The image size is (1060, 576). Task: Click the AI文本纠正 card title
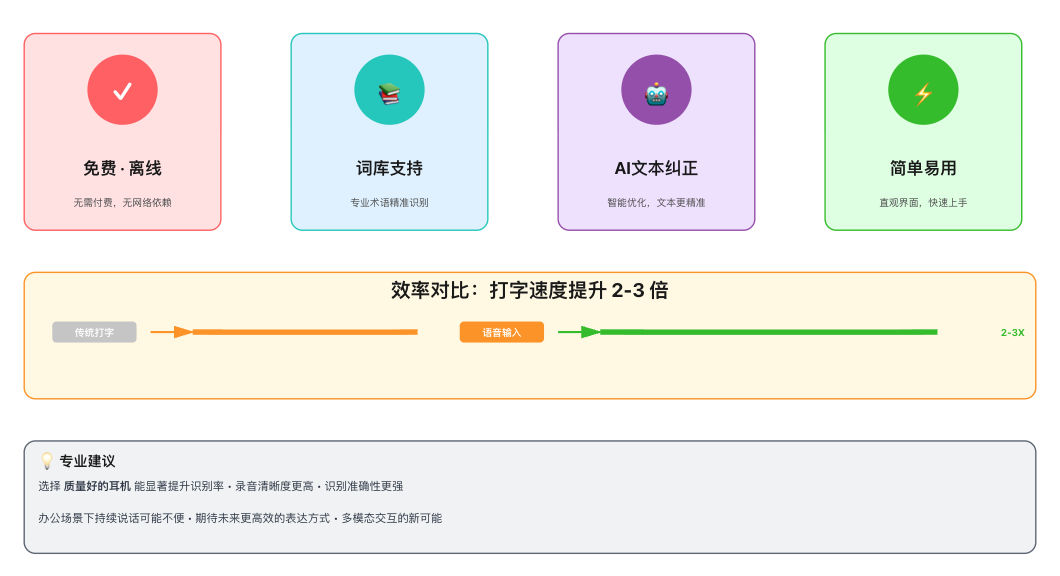[656, 168]
